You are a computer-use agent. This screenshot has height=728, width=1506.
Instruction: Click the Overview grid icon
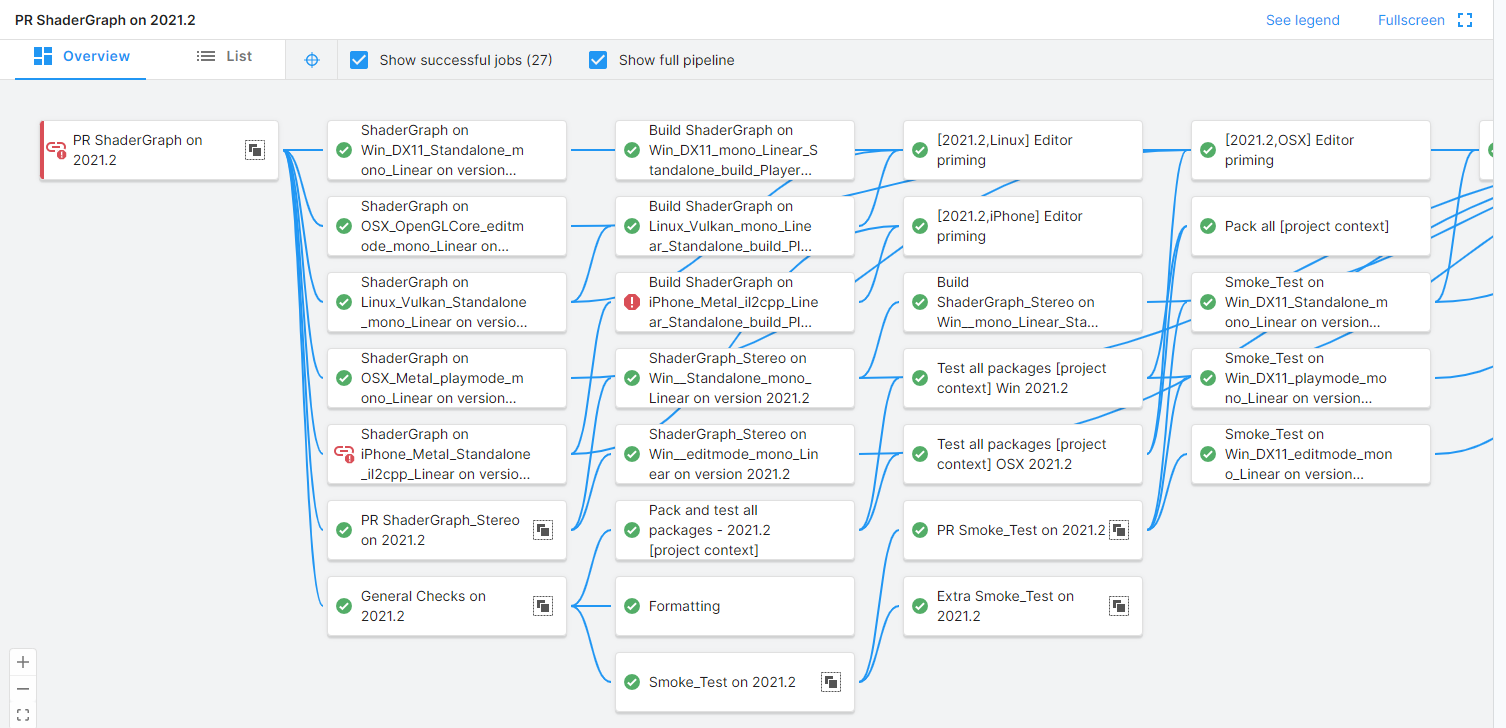[x=43, y=56]
